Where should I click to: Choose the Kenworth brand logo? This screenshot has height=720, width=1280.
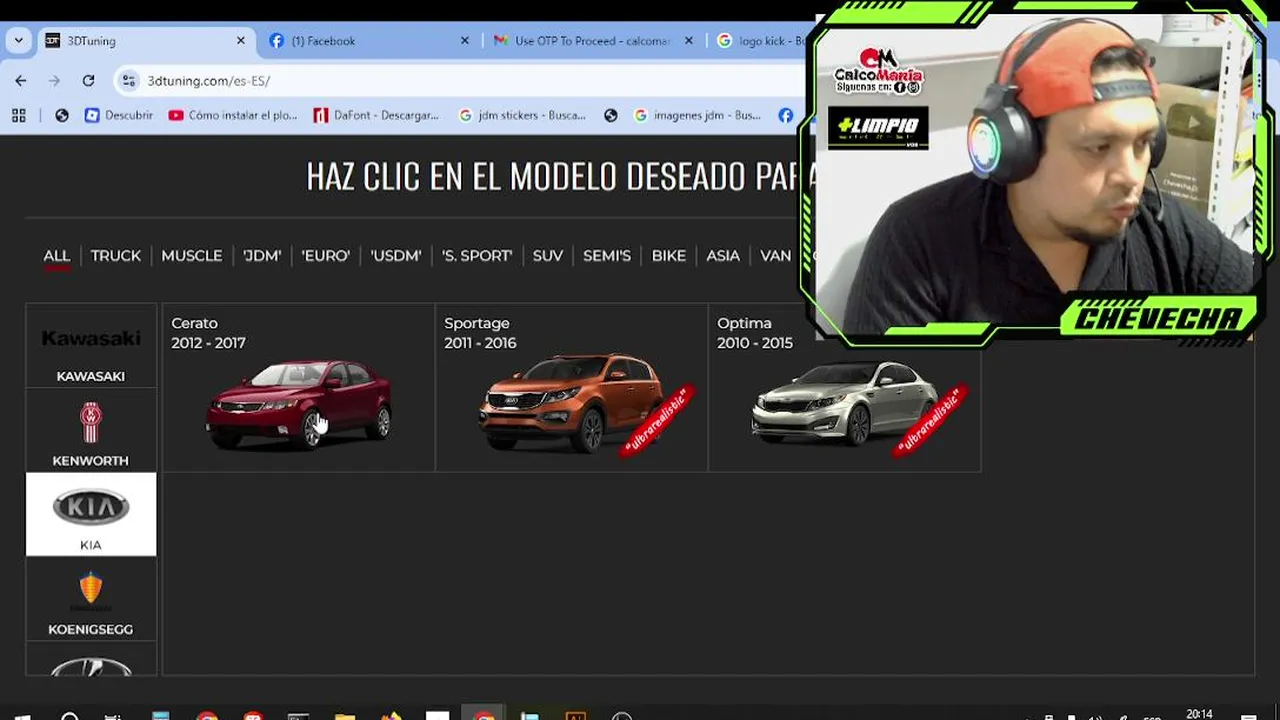[91, 423]
